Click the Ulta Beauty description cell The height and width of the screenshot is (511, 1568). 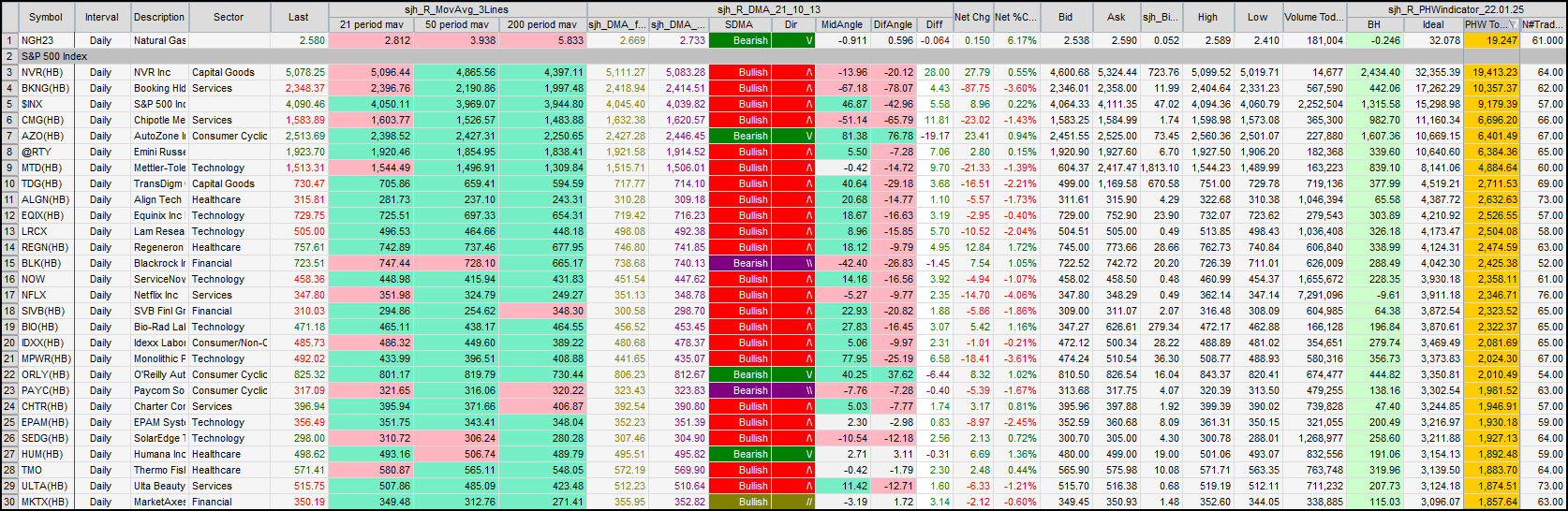(159, 486)
